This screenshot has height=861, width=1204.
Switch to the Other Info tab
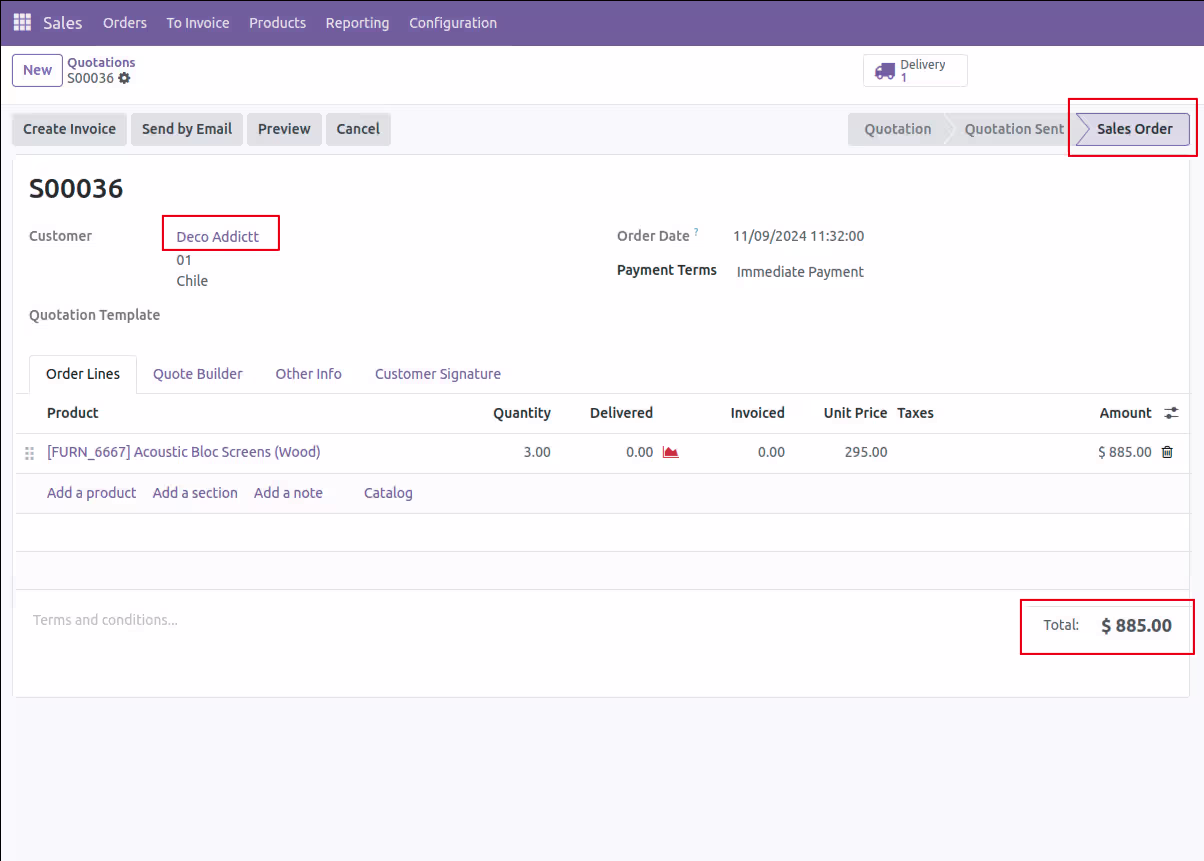308,374
